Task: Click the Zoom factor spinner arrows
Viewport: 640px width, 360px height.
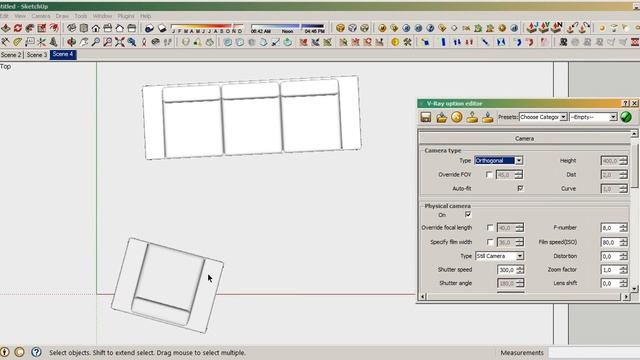Action: tap(623, 270)
